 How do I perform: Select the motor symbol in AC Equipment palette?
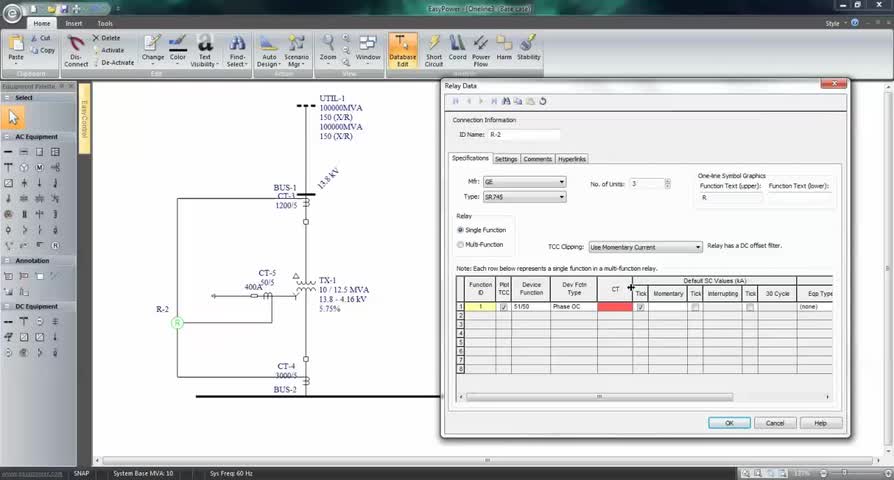[x=39, y=168]
